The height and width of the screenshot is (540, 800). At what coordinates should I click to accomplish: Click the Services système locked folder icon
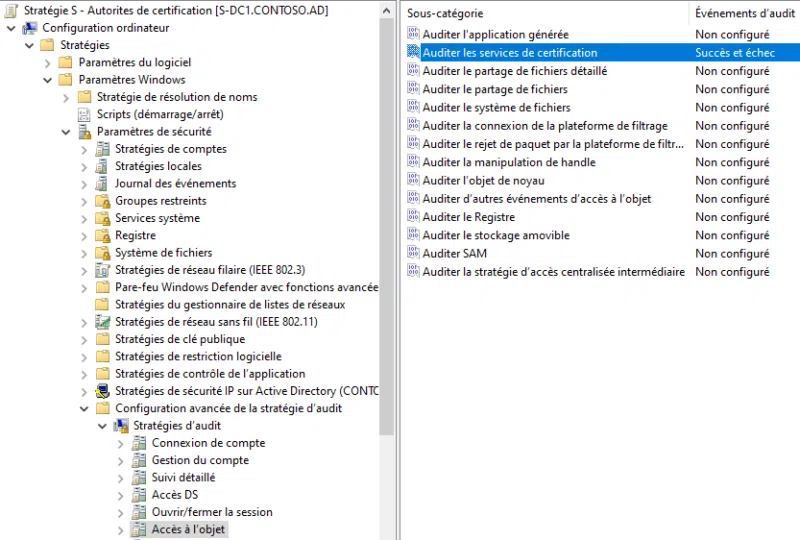[x=103, y=218]
